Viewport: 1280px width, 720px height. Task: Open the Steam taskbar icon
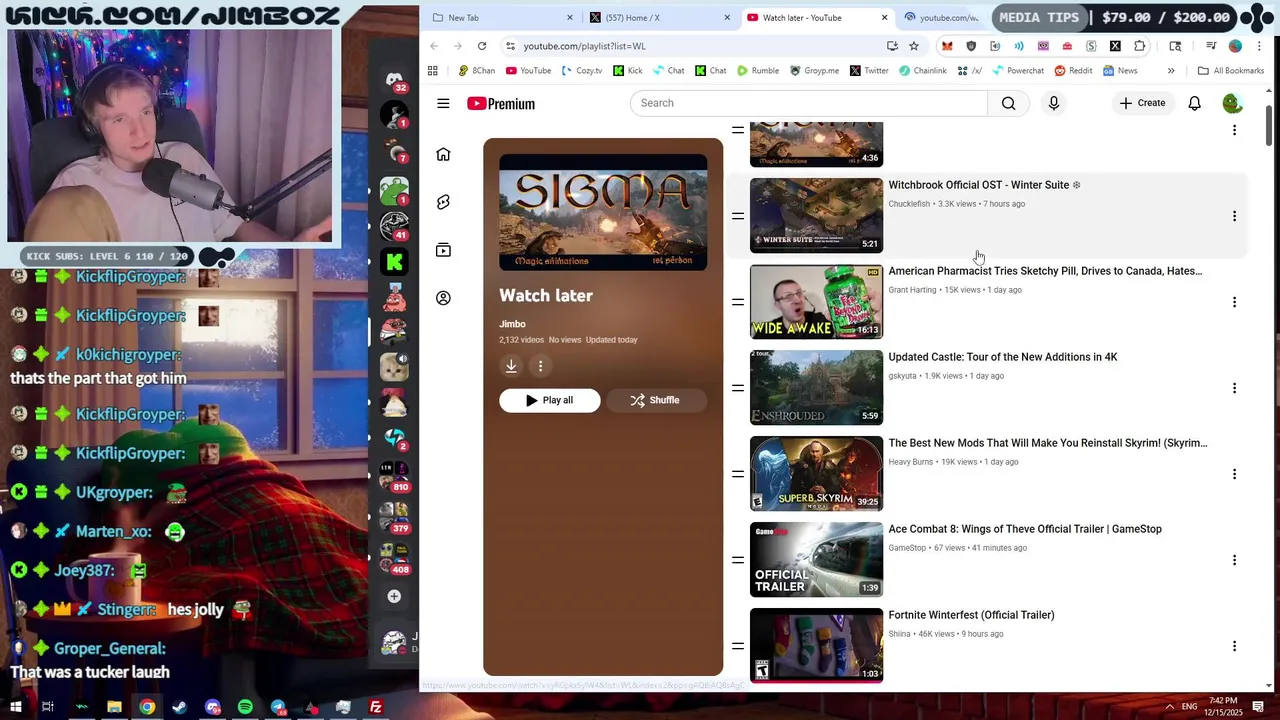[179, 707]
